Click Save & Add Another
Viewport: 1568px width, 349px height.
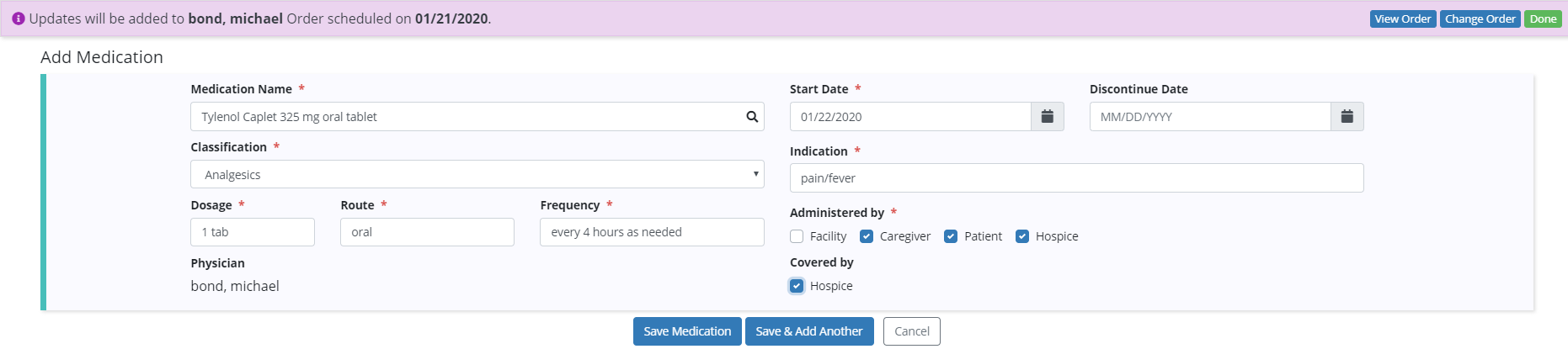pyautogui.click(x=808, y=331)
